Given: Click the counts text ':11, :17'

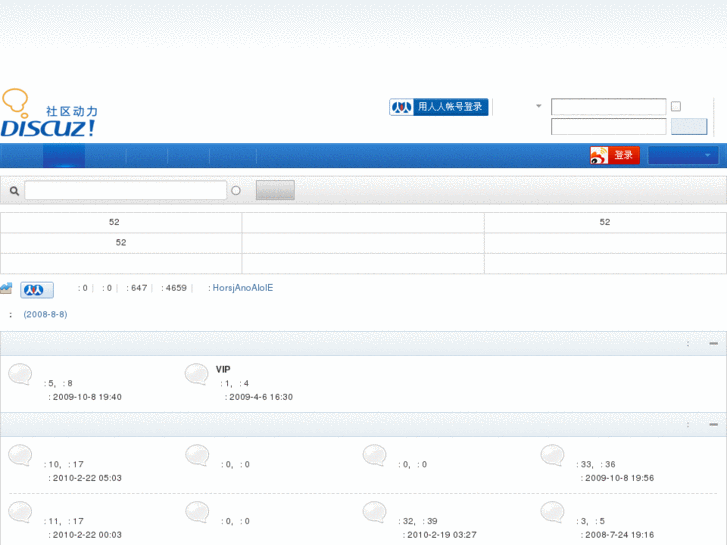Looking at the screenshot, I should tap(64, 521).
